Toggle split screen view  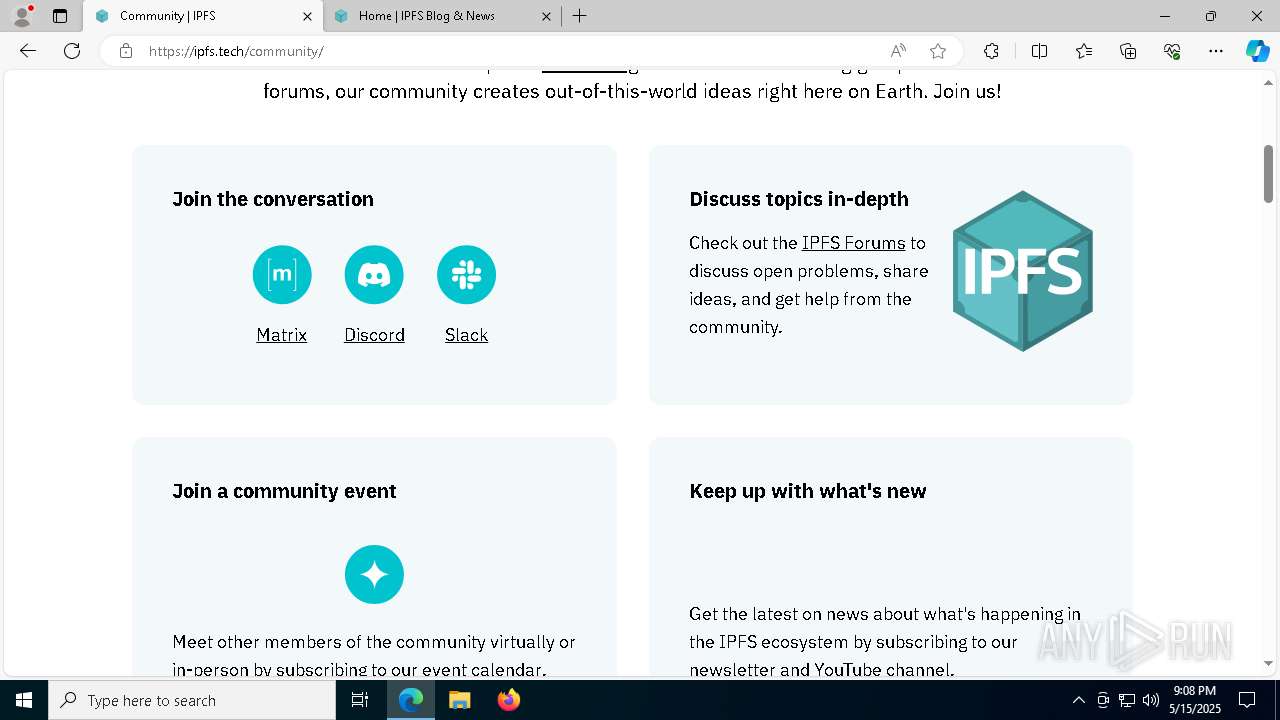(1039, 51)
